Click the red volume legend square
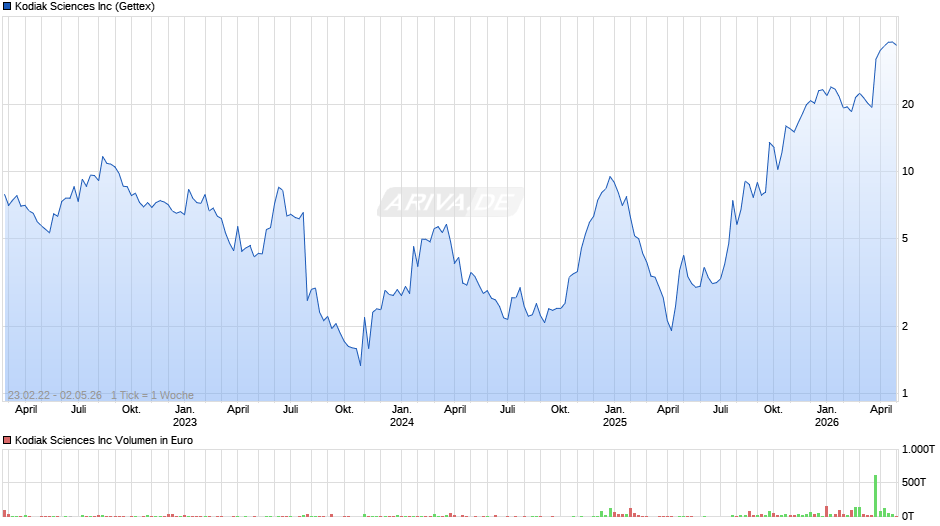940x526 pixels. click(x=7, y=440)
